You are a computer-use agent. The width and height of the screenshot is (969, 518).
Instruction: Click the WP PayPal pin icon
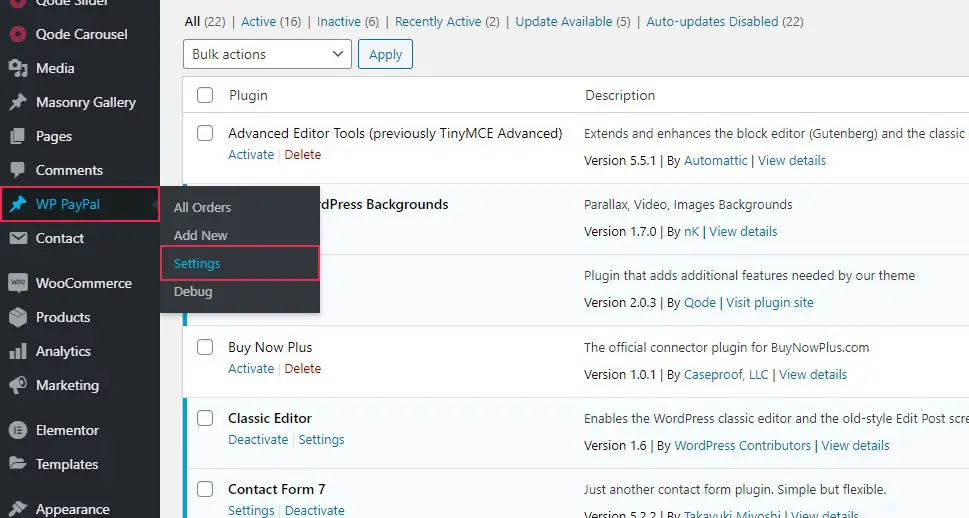[x=18, y=204]
